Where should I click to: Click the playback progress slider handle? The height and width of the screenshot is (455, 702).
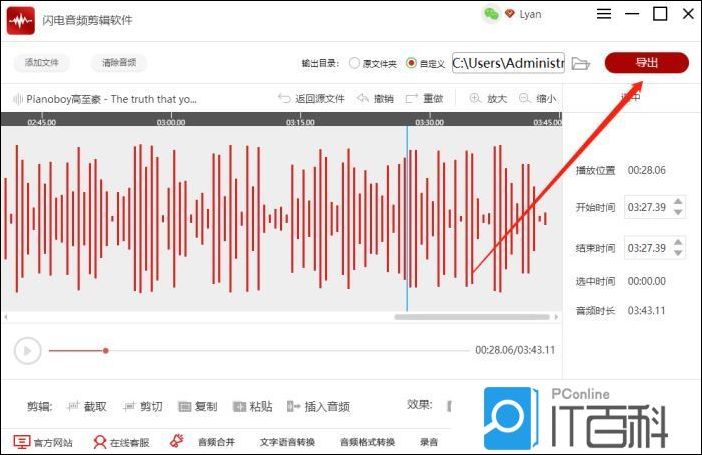click(x=106, y=351)
